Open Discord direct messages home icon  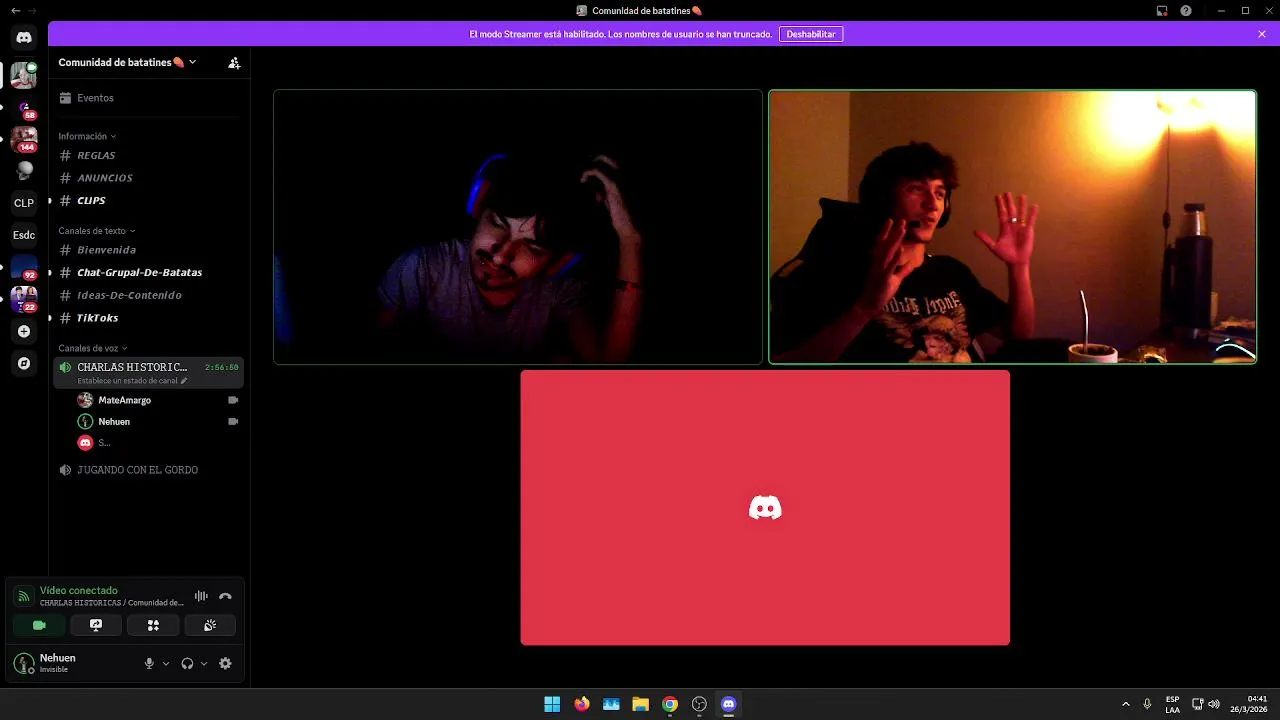pos(24,37)
